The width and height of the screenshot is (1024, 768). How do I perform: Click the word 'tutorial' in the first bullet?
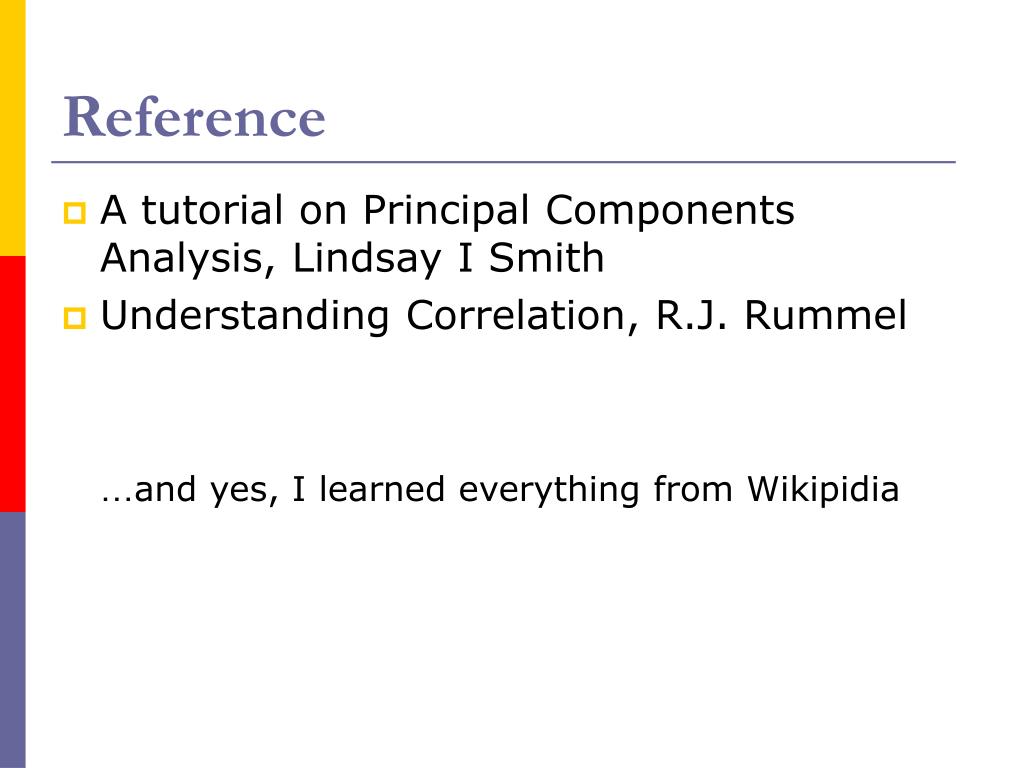point(212,210)
